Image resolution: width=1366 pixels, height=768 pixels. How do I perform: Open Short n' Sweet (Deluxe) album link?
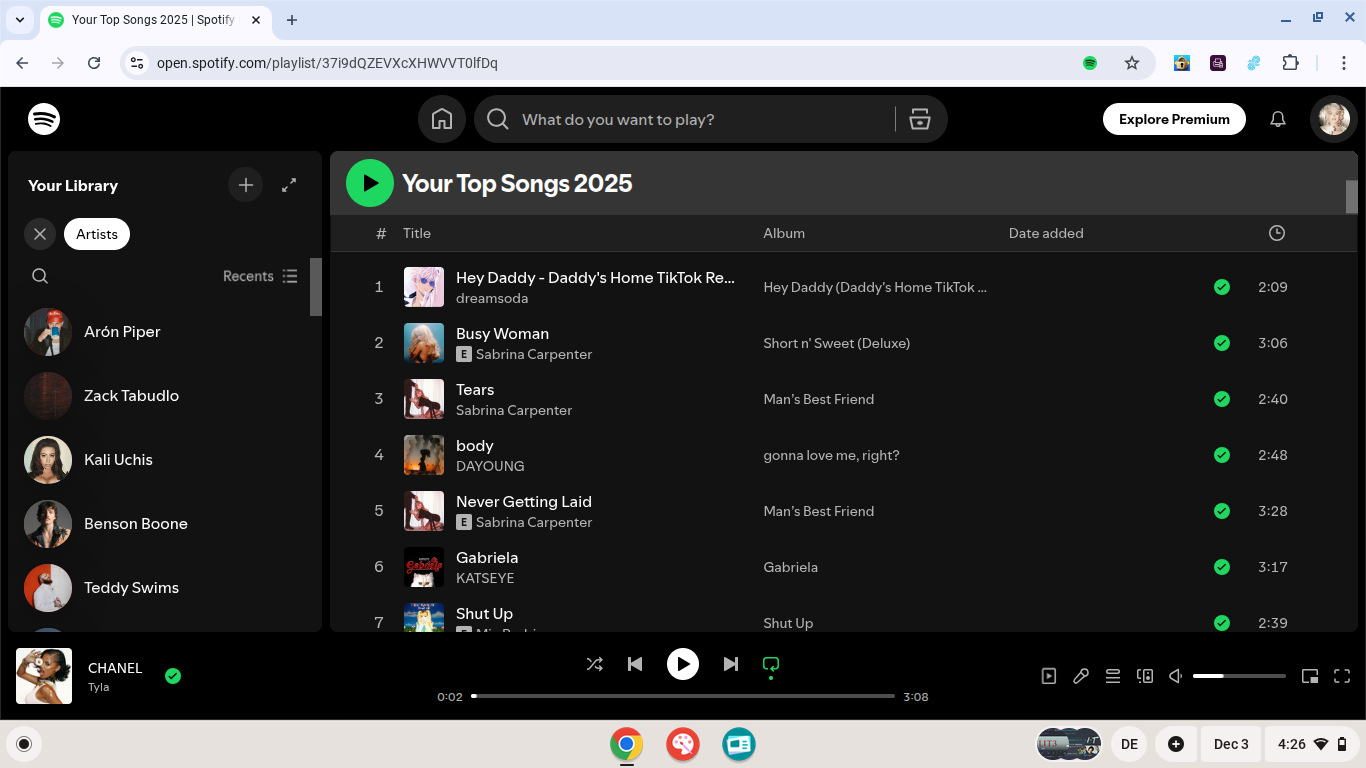coord(836,343)
